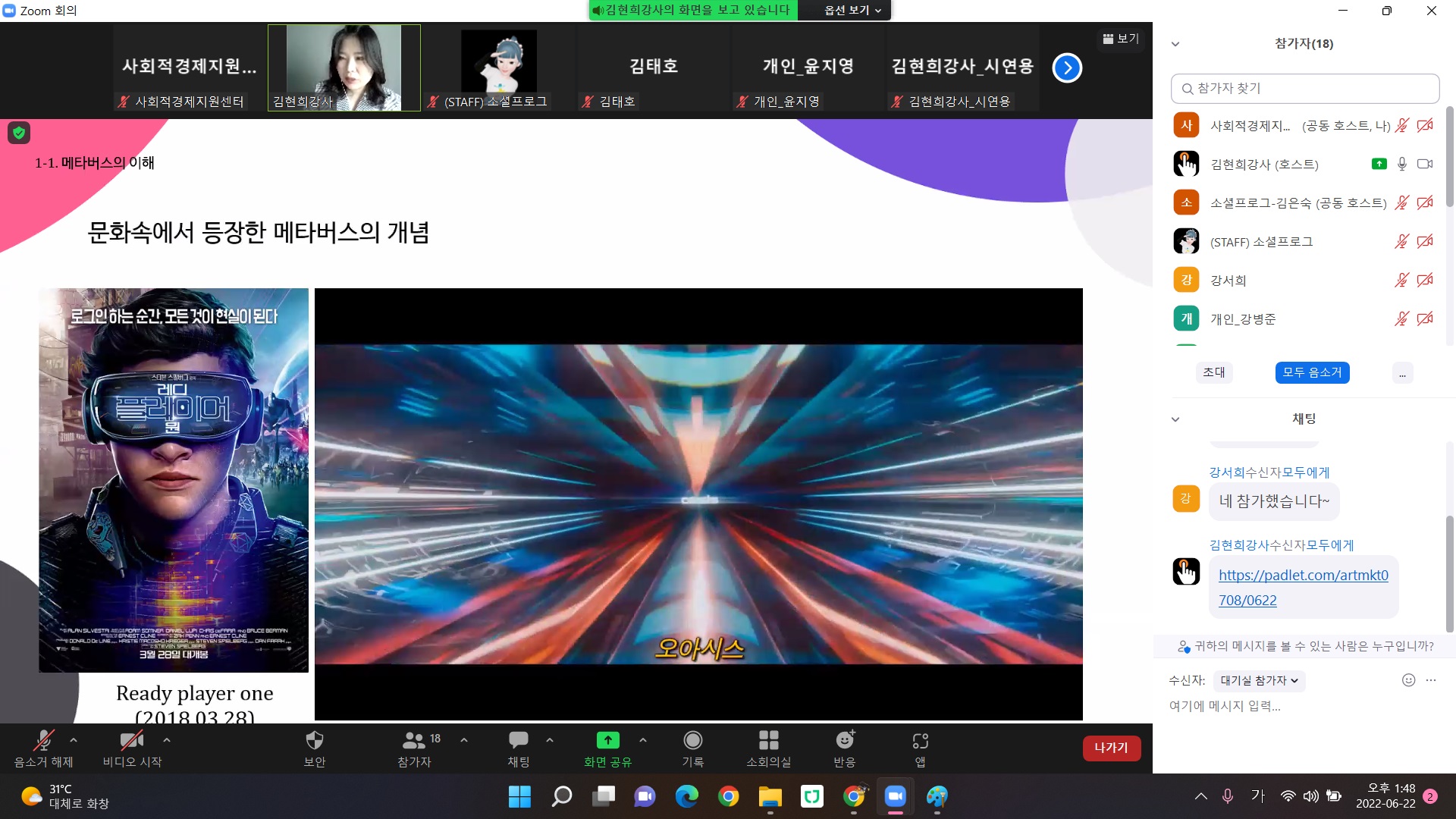1456x819 pixels.
Task: Toggle camera icon of 개인_강병준 row
Action: pyautogui.click(x=1425, y=318)
